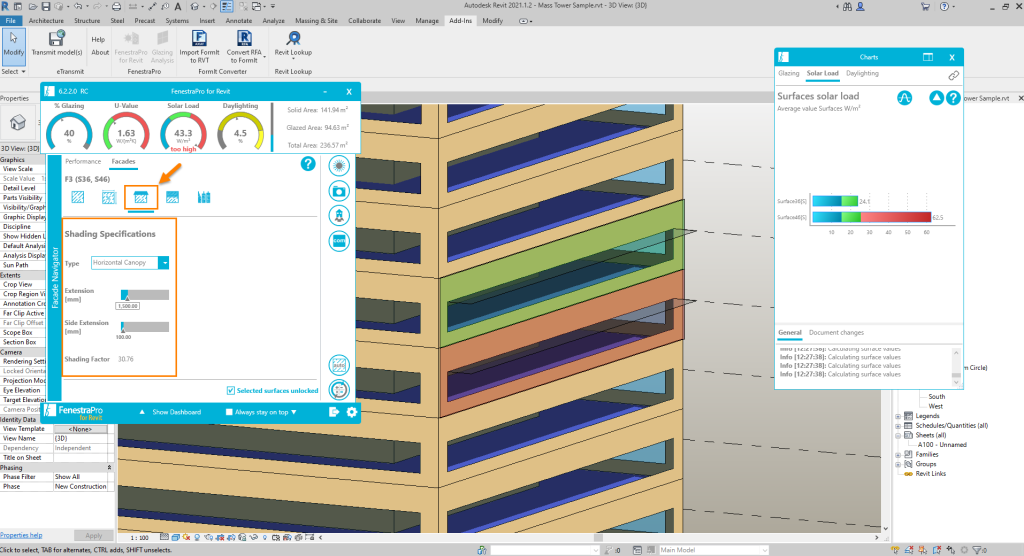Enable Always stay on top checkbox
The height and width of the screenshot is (556, 1024).
click(x=229, y=412)
